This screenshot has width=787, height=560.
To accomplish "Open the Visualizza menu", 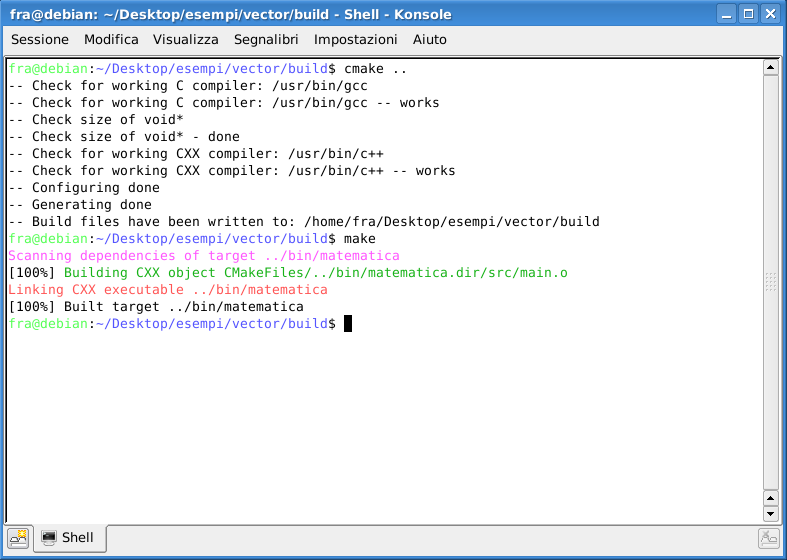I will click(185, 39).
